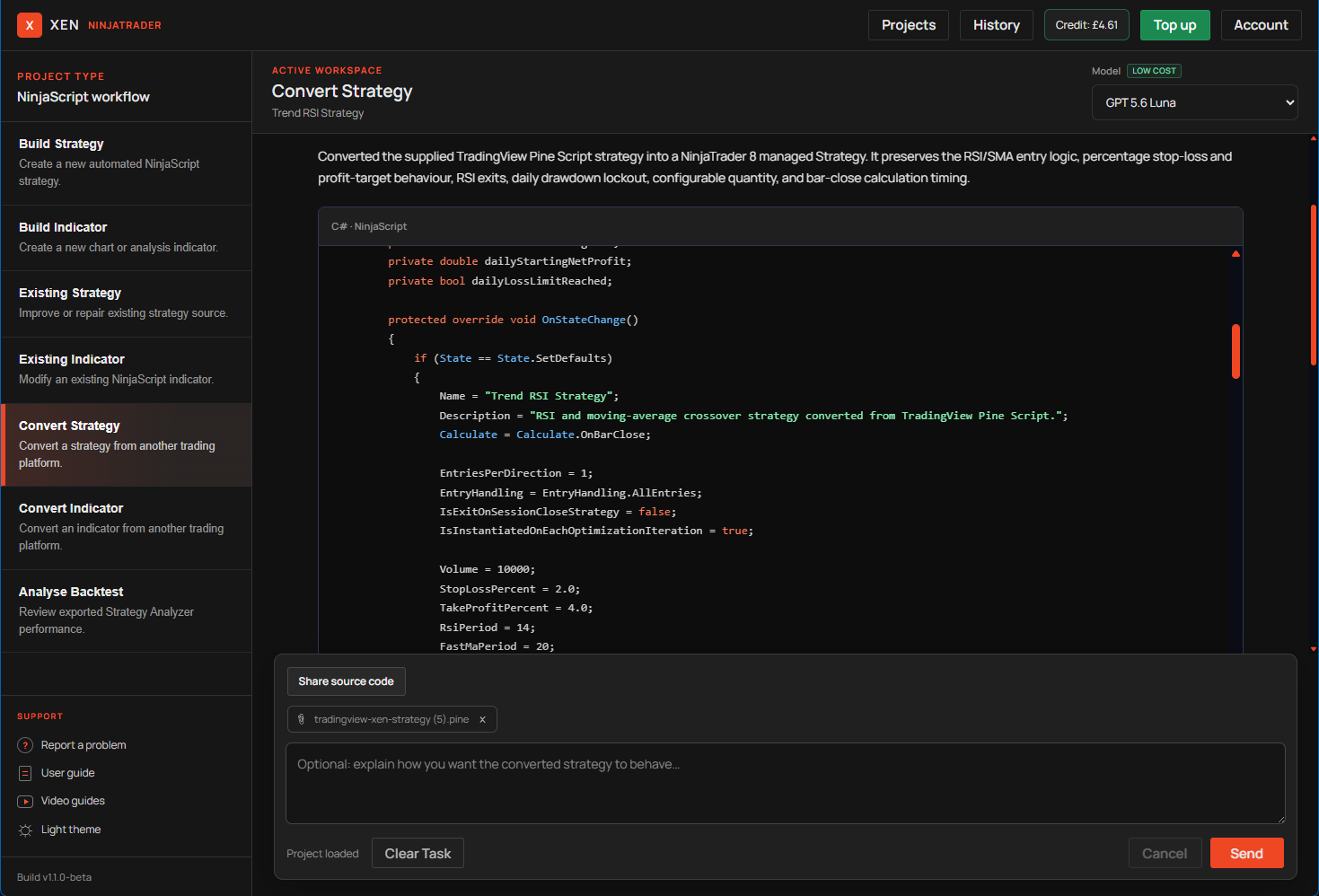Click the Video guides play icon

click(25, 801)
